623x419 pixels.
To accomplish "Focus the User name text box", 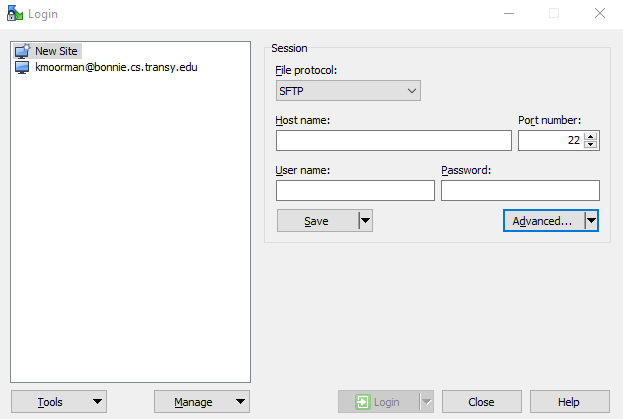I will pyautogui.click(x=355, y=190).
